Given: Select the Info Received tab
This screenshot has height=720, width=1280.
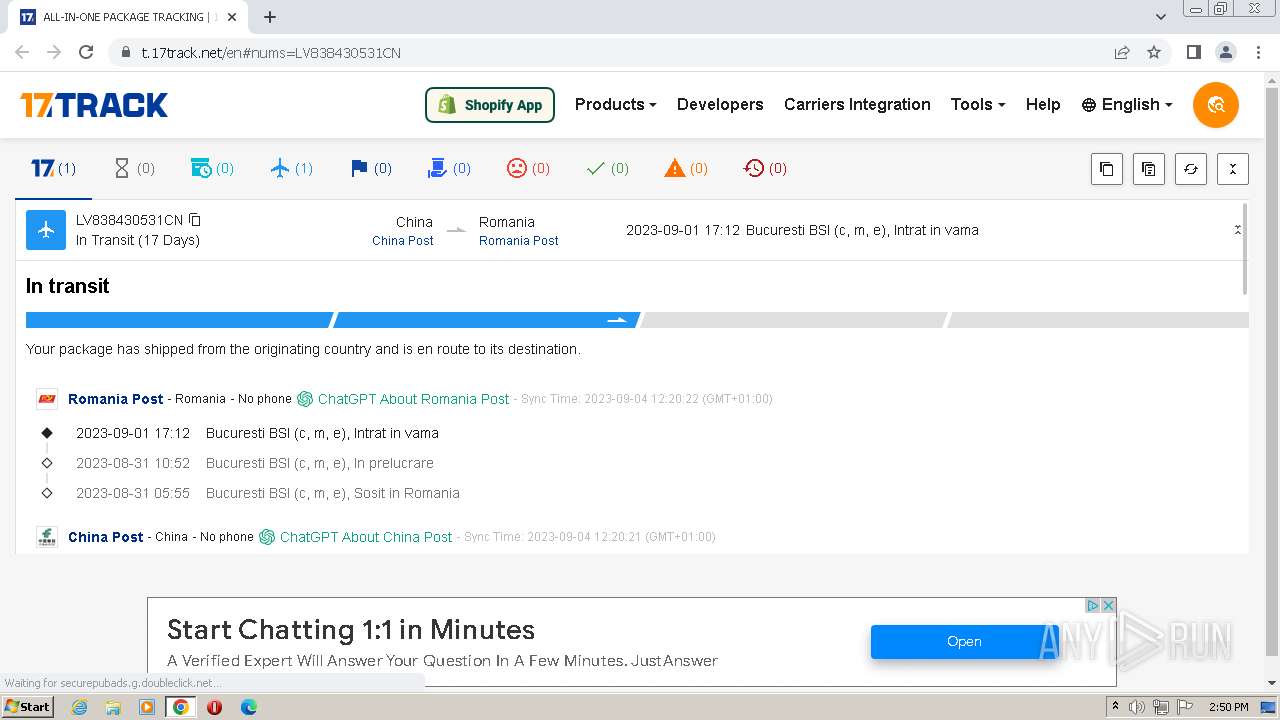Looking at the screenshot, I should (x=212, y=168).
